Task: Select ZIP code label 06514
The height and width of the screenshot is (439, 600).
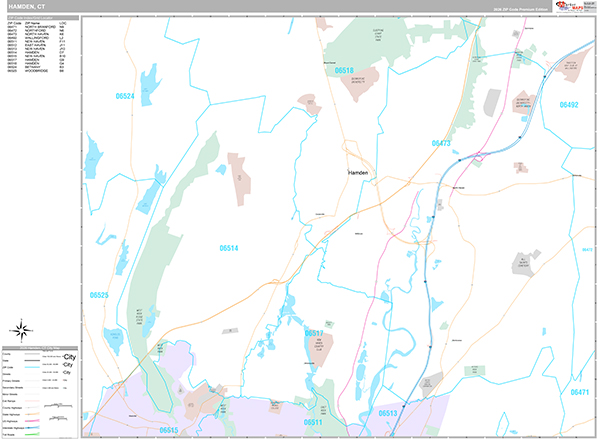Action: click(230, 247)
